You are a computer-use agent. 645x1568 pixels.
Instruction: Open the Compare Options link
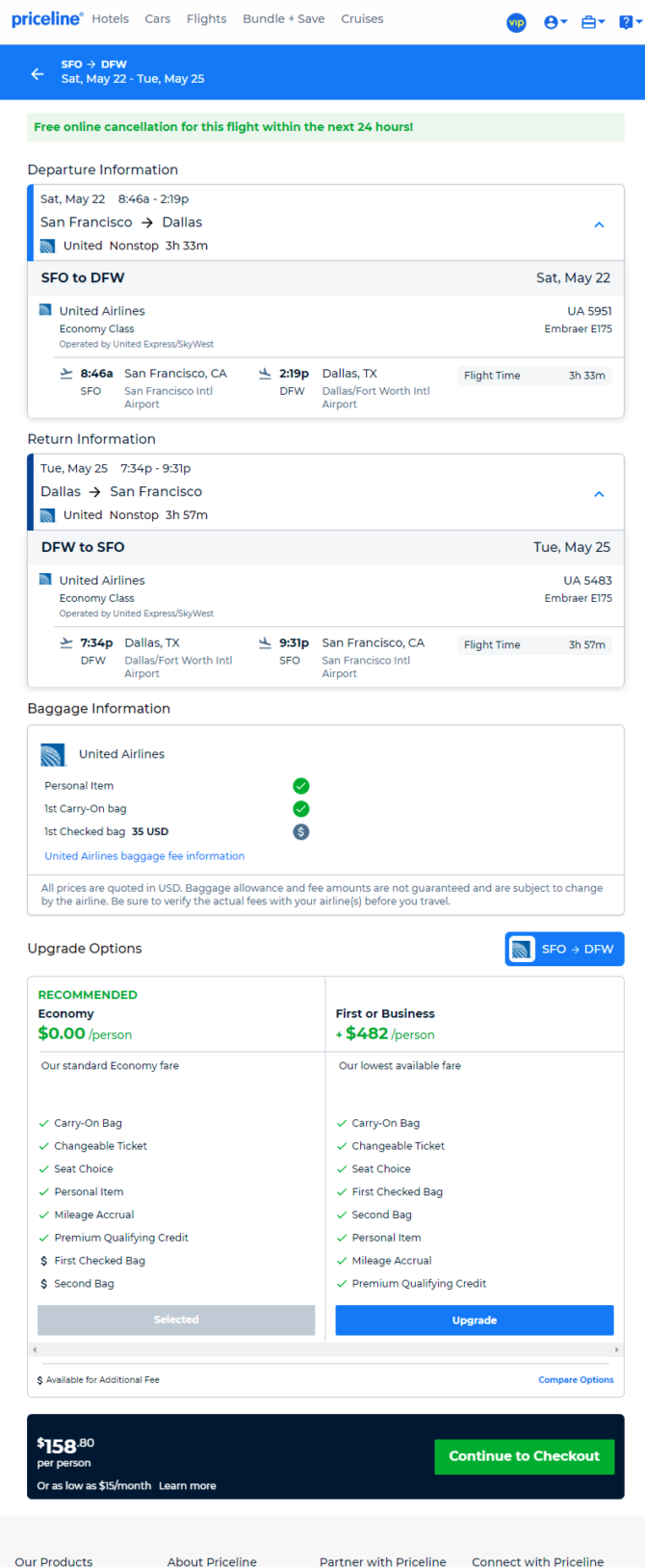(576, 1380)
